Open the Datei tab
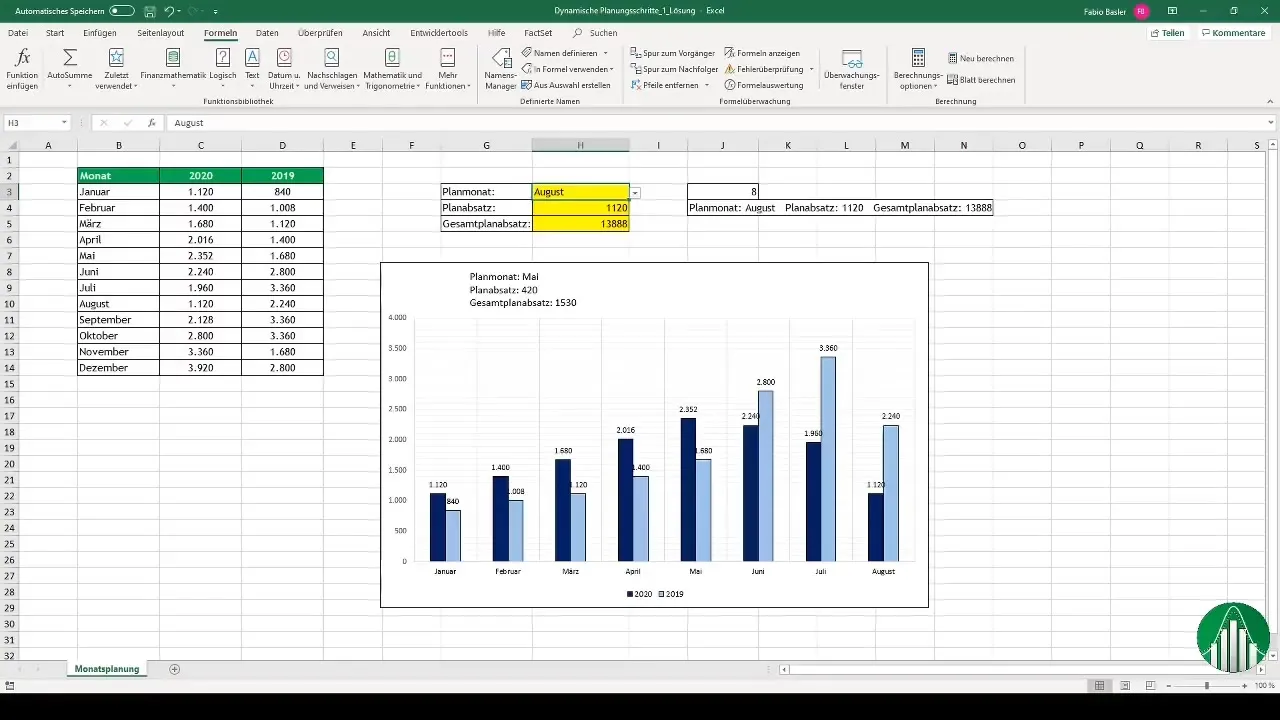Image resolution: width=1280 pixels, height=720 pixels. pos(18,33)
